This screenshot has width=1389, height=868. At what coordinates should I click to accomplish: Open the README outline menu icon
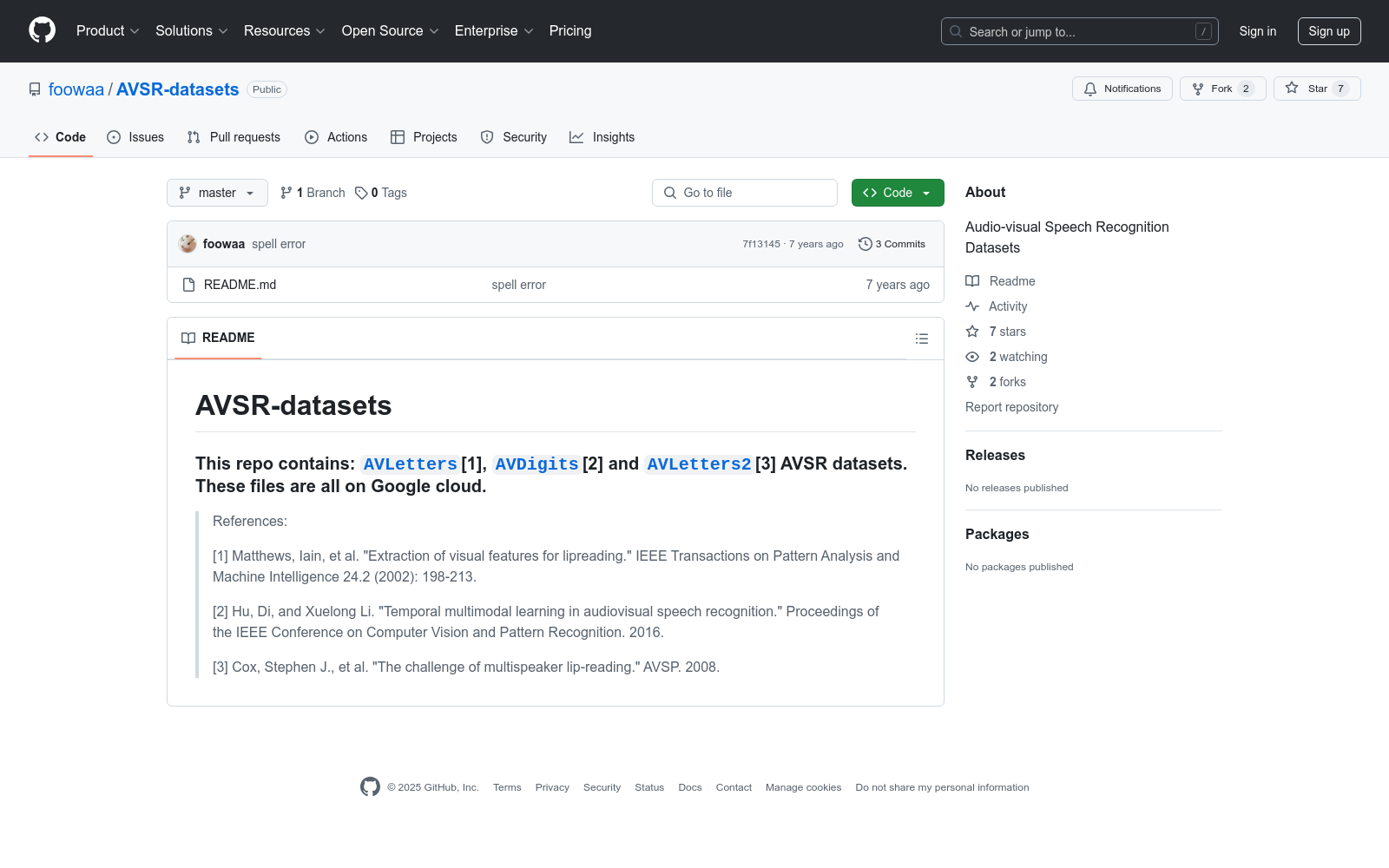point(922,339)
